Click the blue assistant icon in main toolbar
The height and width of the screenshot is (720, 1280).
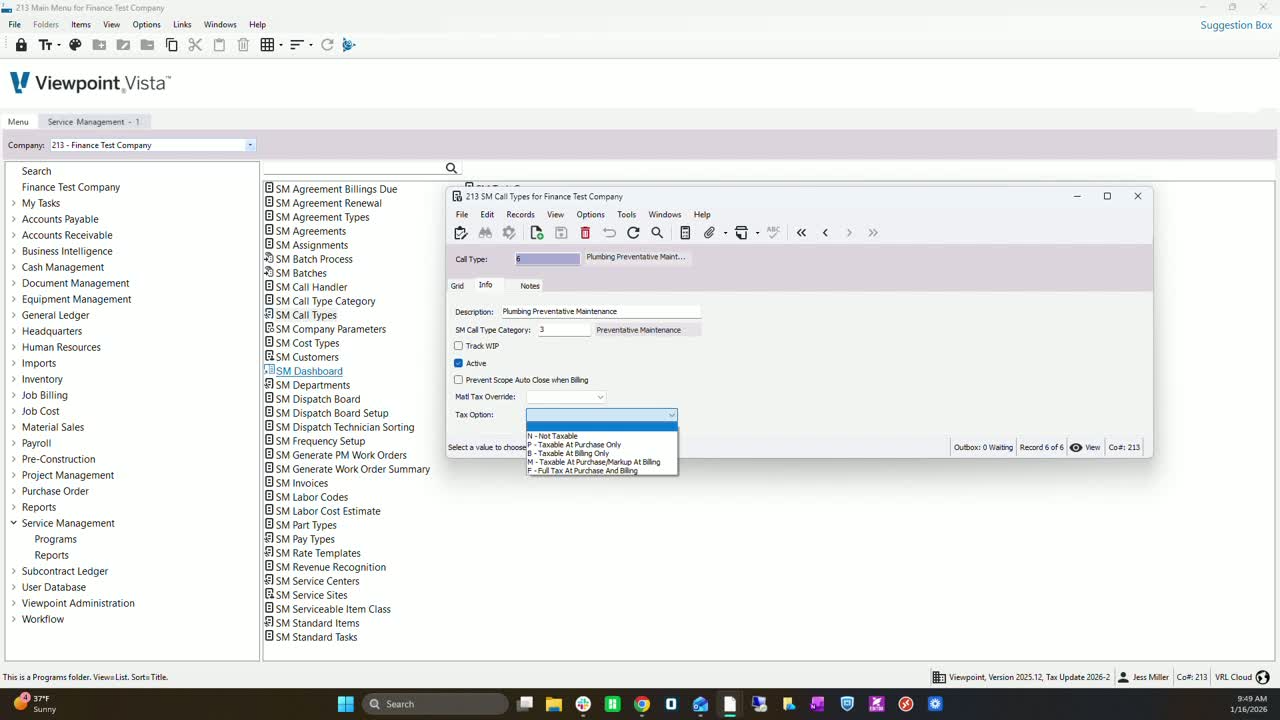point(349,45)
